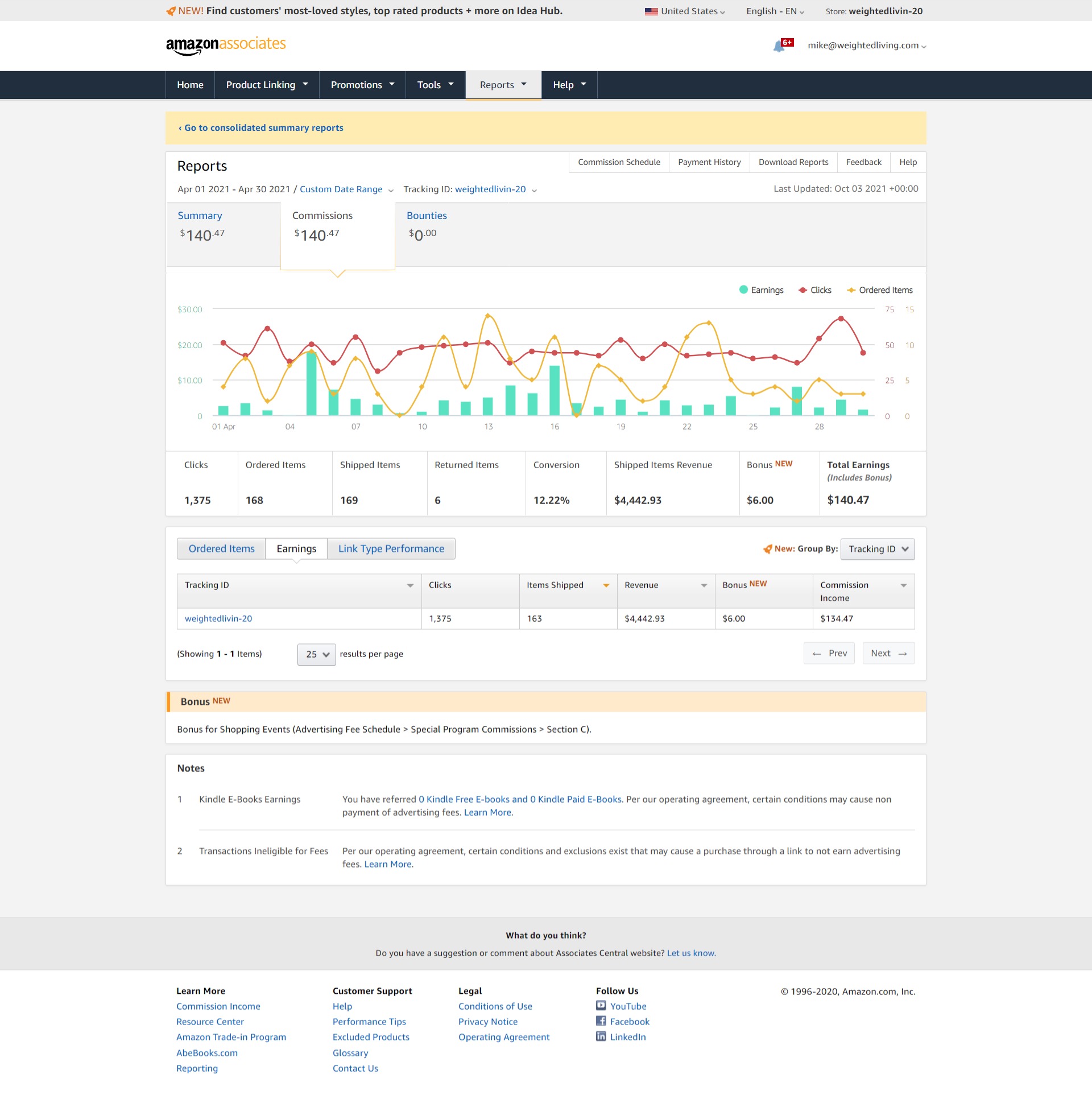
Task: Open the Promotions menu
Action: 362,85
